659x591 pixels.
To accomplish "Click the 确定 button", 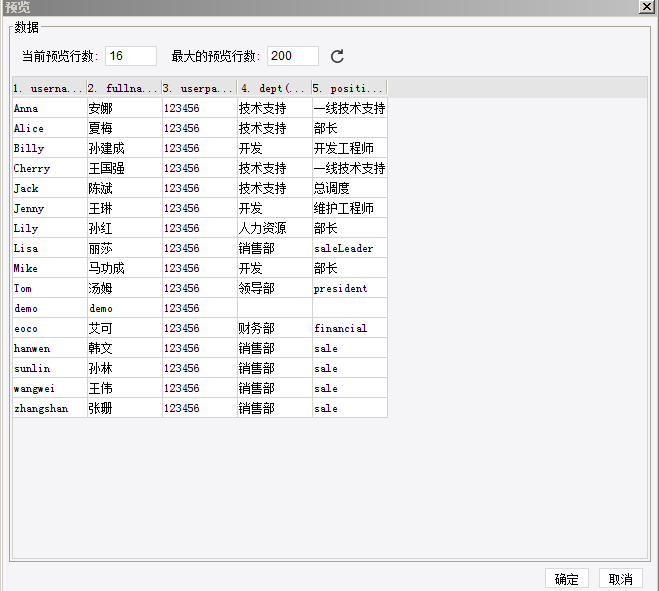I will coord(567,579).
